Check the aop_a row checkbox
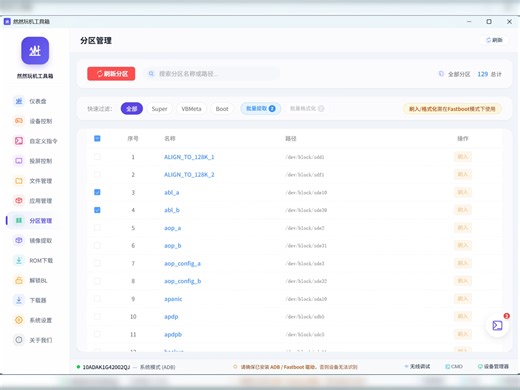The image size is (520, 390). 97,228
